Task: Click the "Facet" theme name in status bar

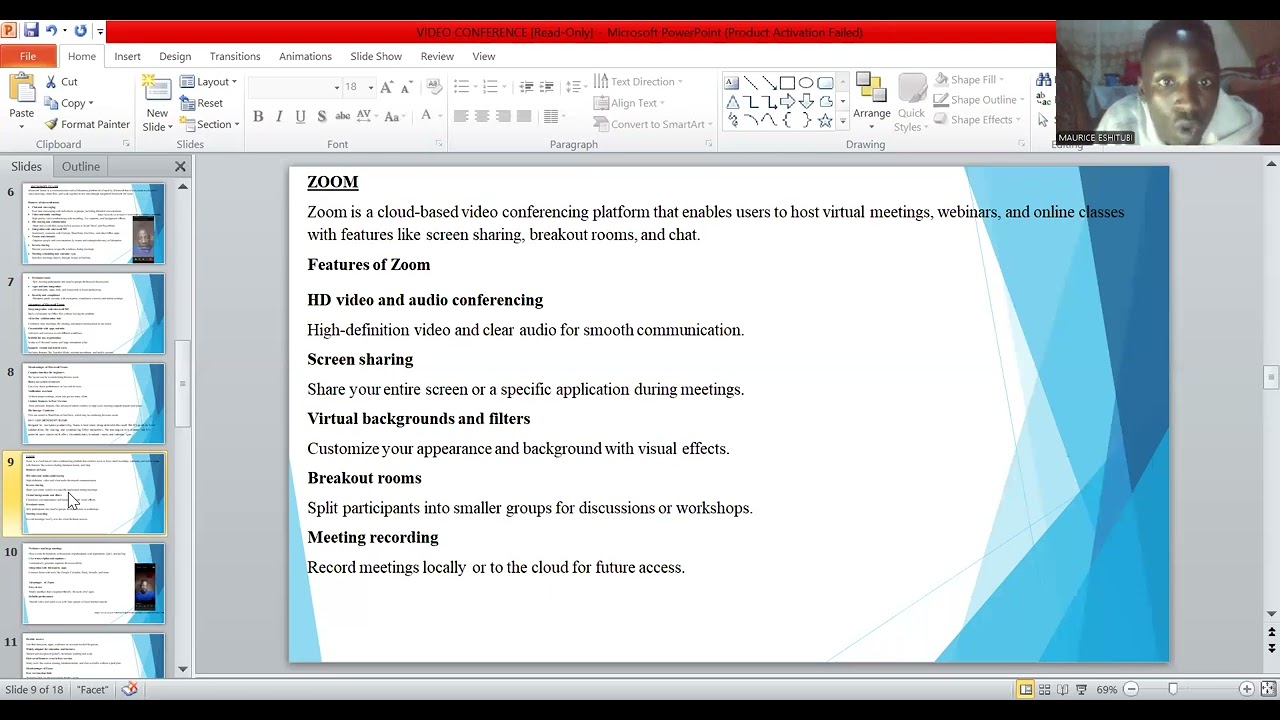Action: pyautogui.click(x=92, y=689)
